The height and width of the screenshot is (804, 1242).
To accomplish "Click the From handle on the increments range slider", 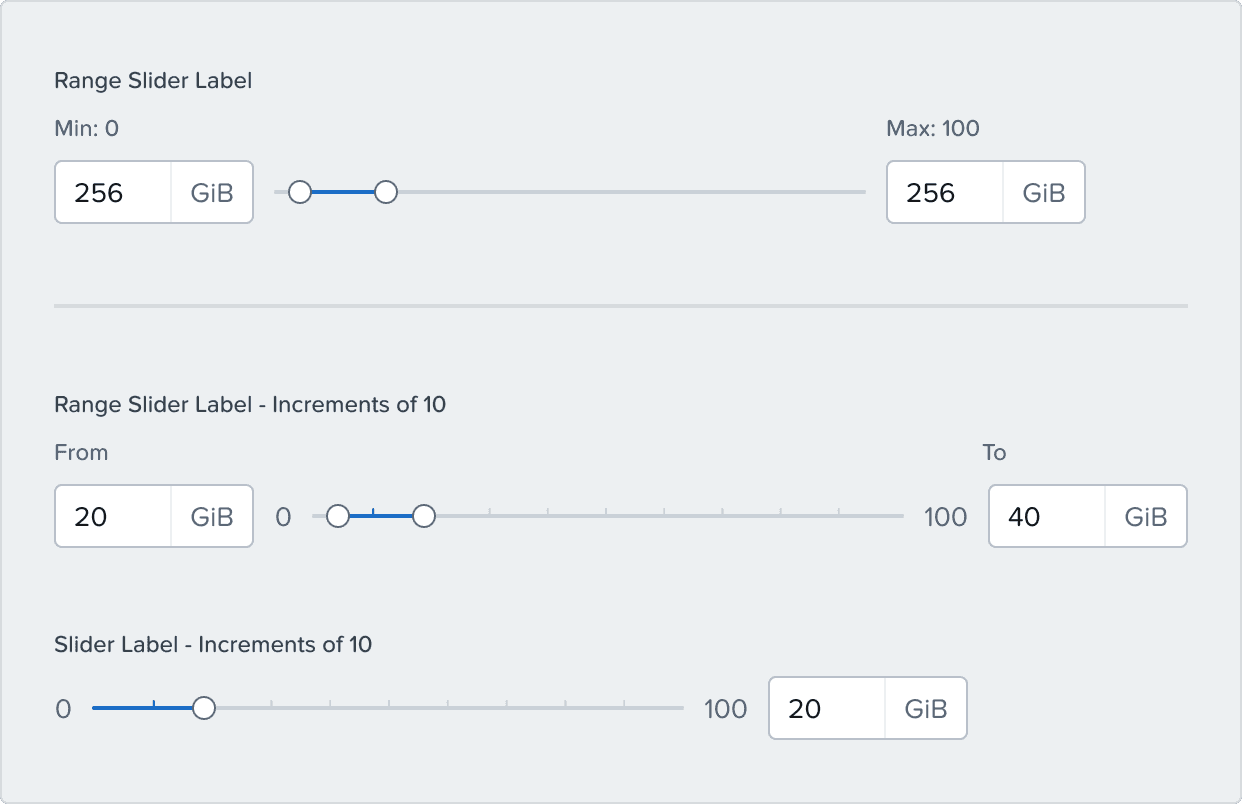I will pos(338,516).
